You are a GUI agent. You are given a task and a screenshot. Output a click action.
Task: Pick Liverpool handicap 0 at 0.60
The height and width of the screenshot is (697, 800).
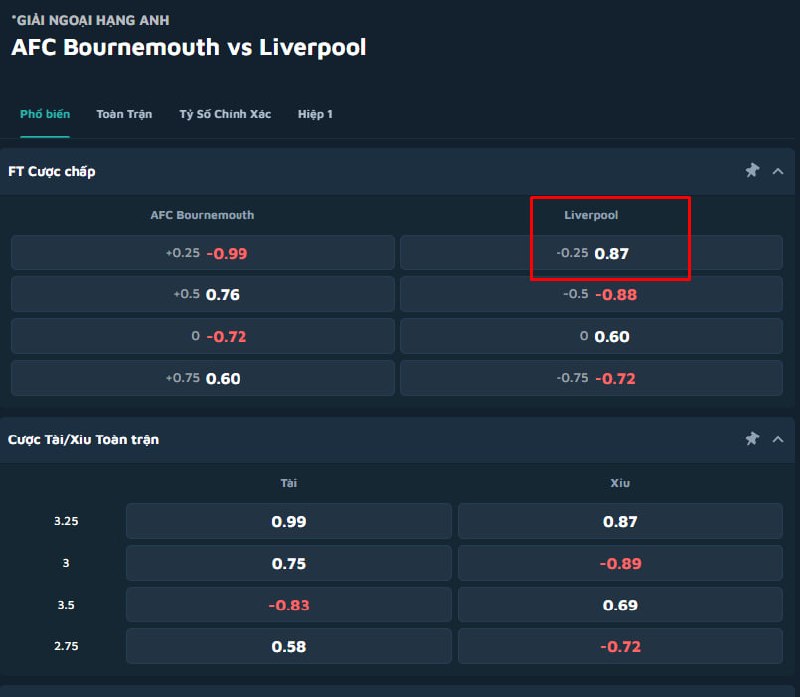[591, 336]
